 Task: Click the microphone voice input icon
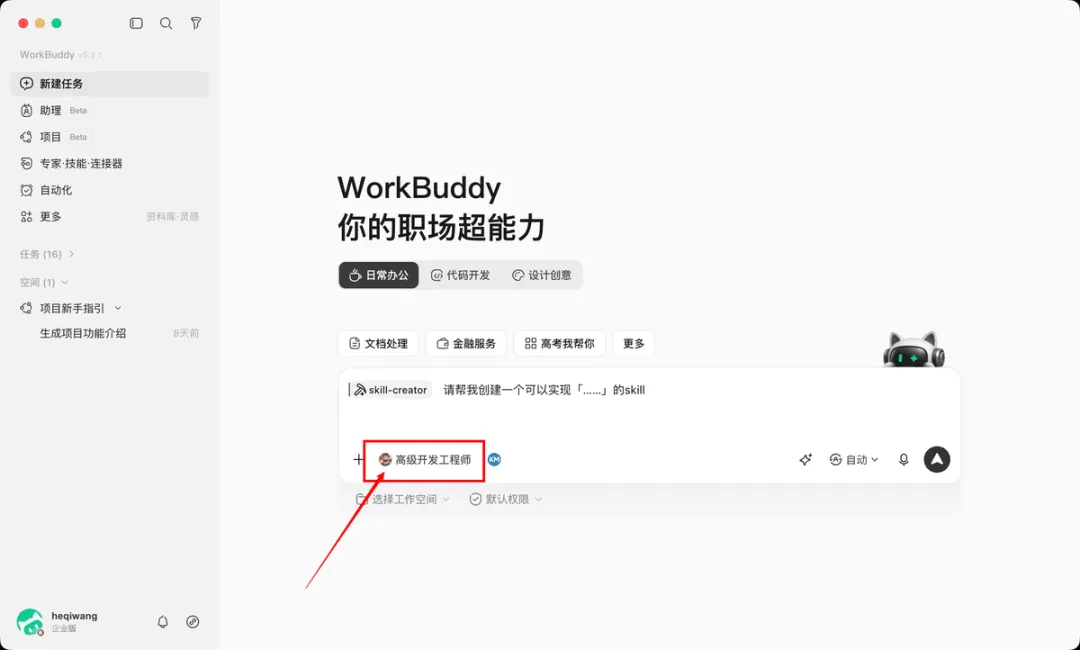904,459
